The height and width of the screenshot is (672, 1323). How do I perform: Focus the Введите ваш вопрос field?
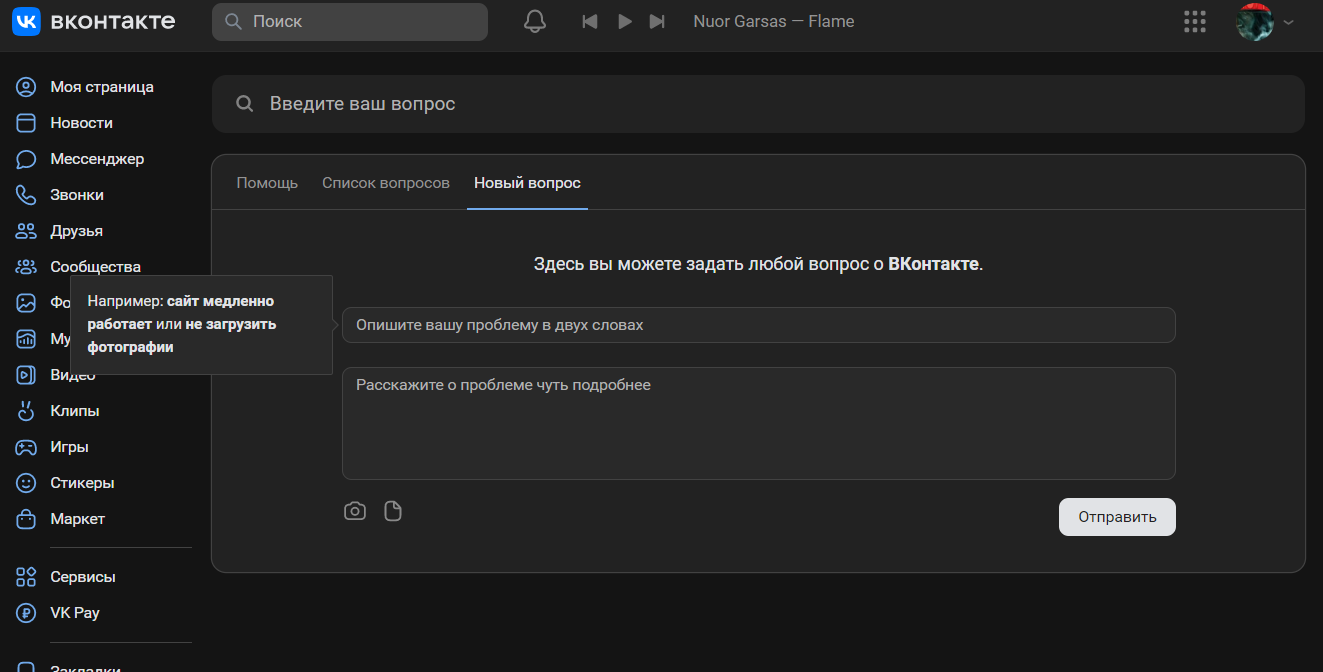[758, 104]
